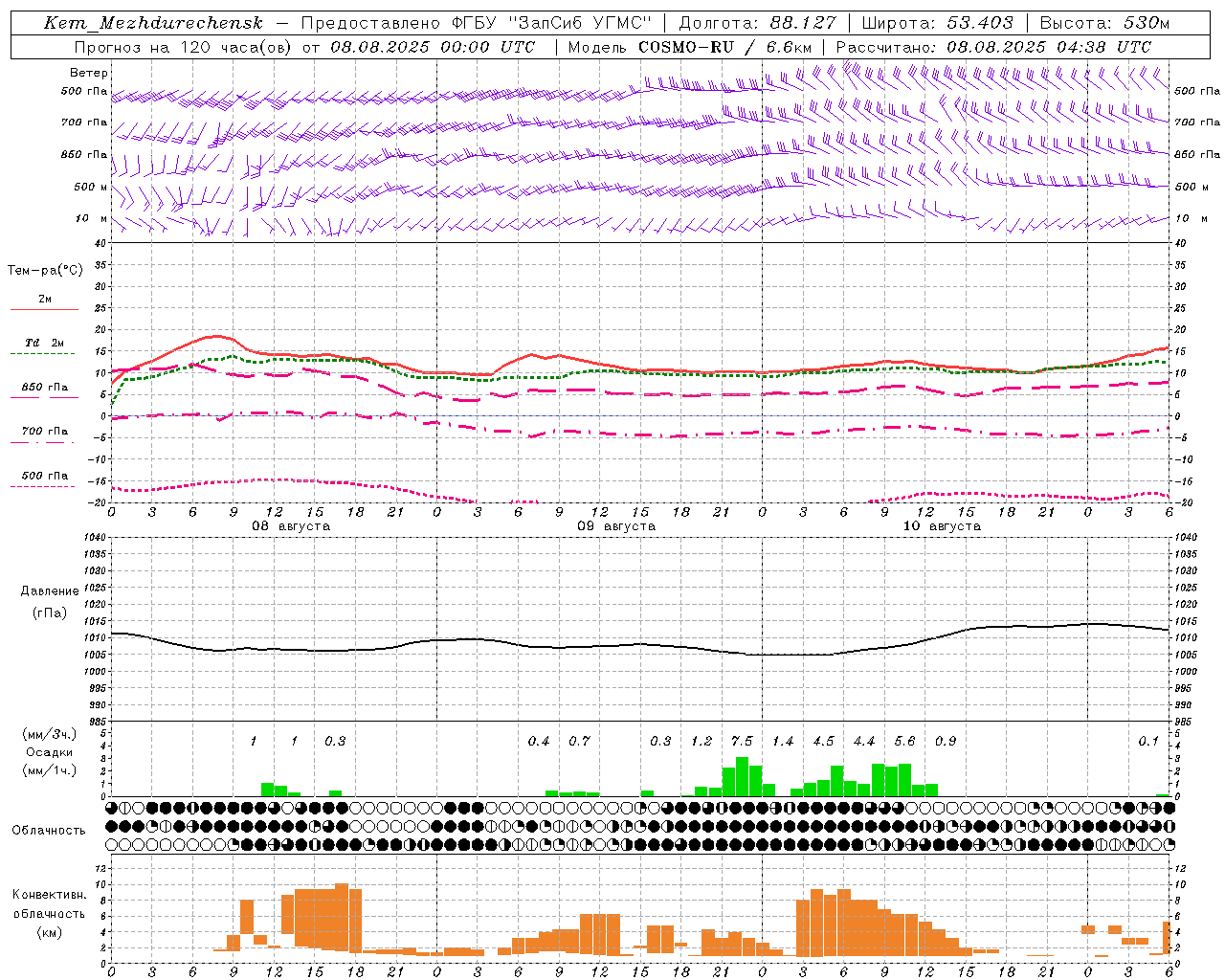
Task: Click the '0.4' three-hour precipitation value
Action: [539, 741]
